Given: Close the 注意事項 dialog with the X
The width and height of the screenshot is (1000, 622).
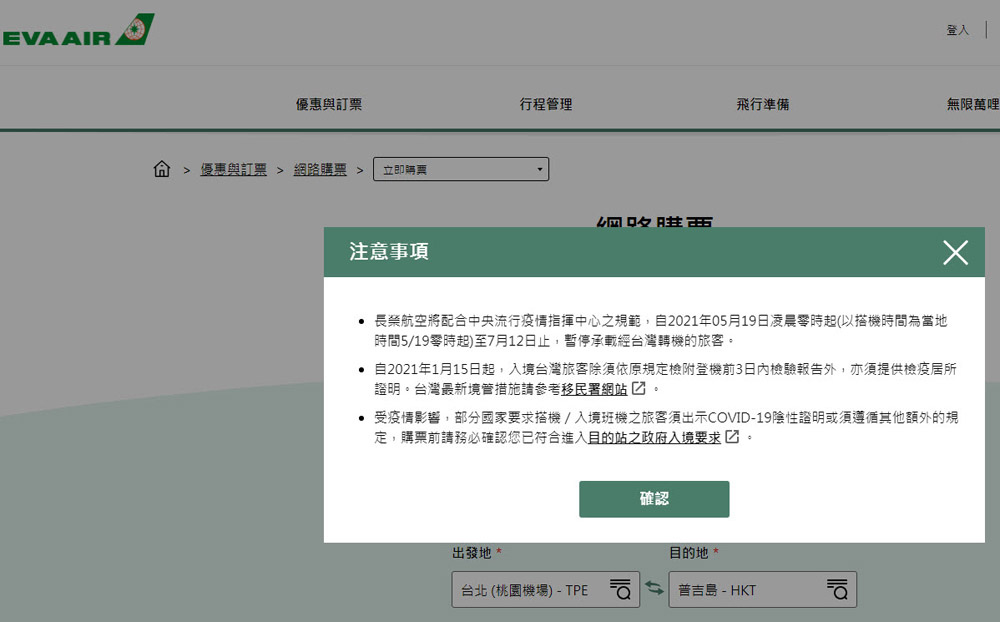Looking at the screenshot, I should click(x=955, y=253).
